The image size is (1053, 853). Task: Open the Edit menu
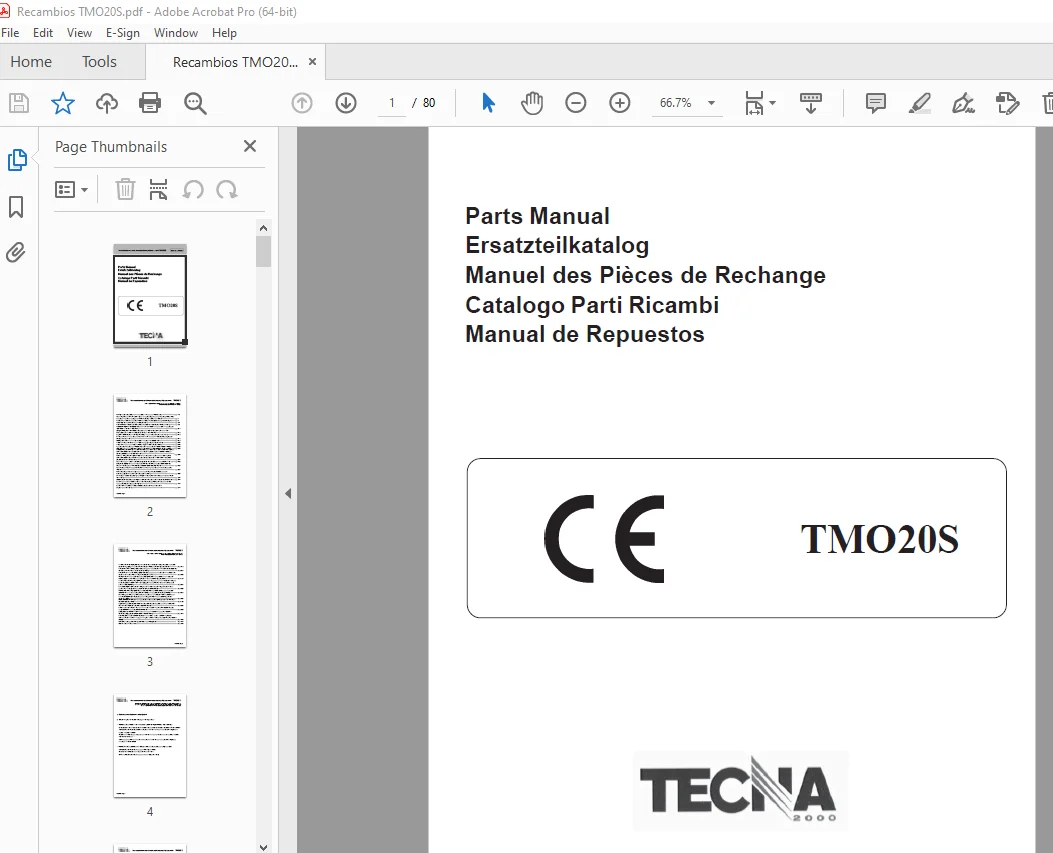[43, 32]
